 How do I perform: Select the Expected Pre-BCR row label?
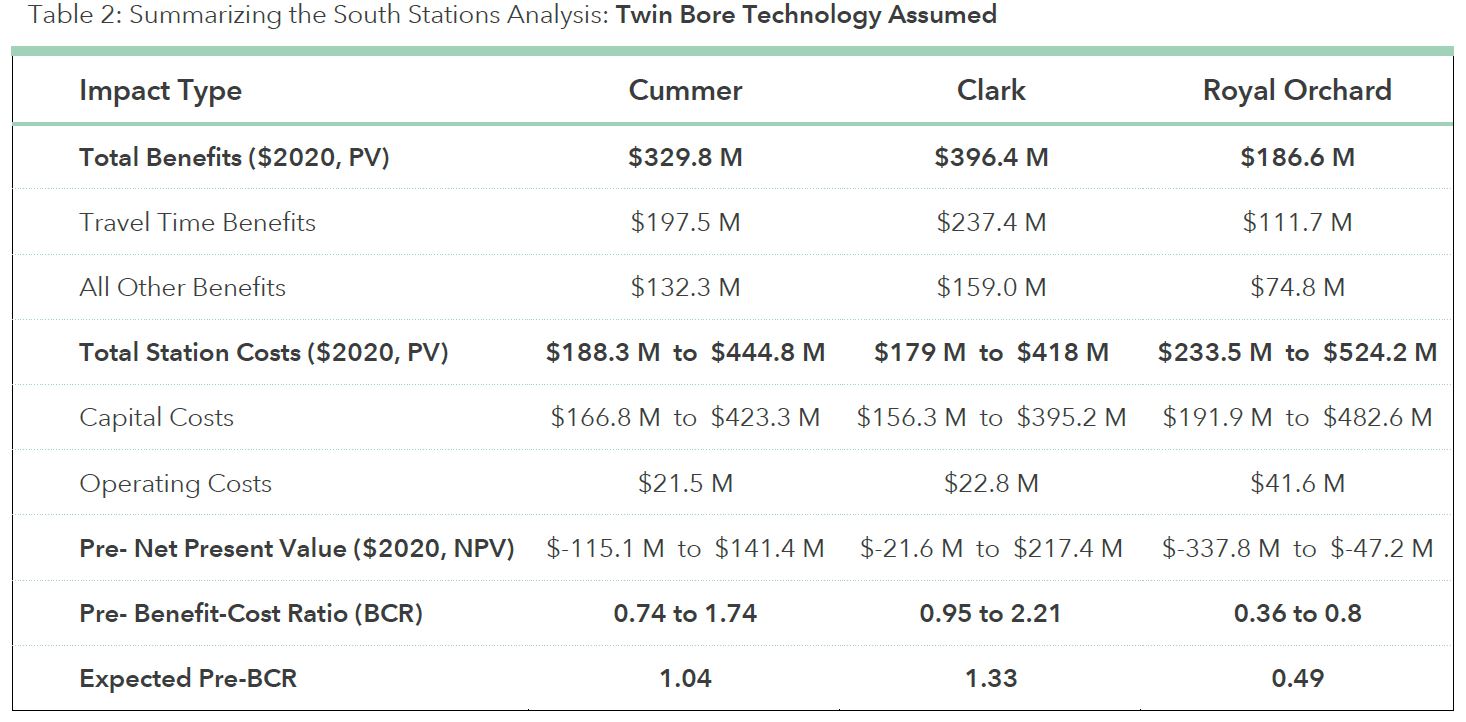pyautogui.click(x=188, y=678)
